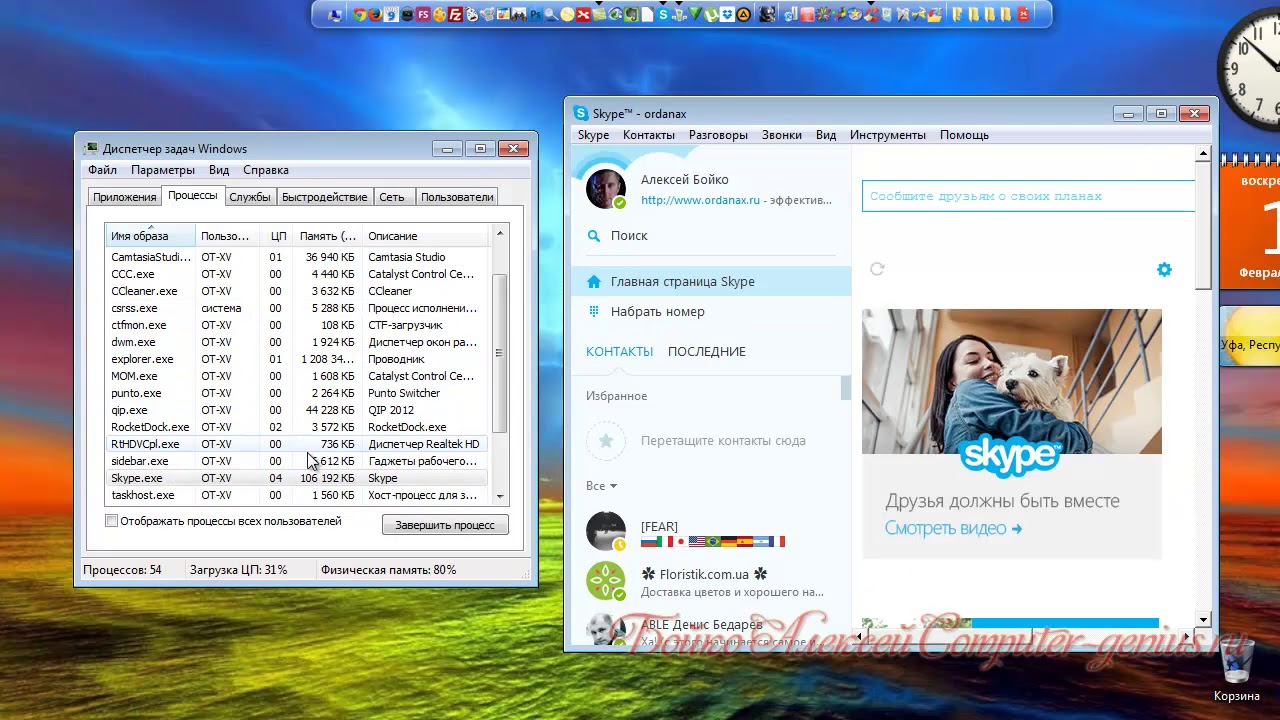Click Skype right panel scroll down arrow
The width and height of the screenshot is (1280, 720).
pos(1204,620)
